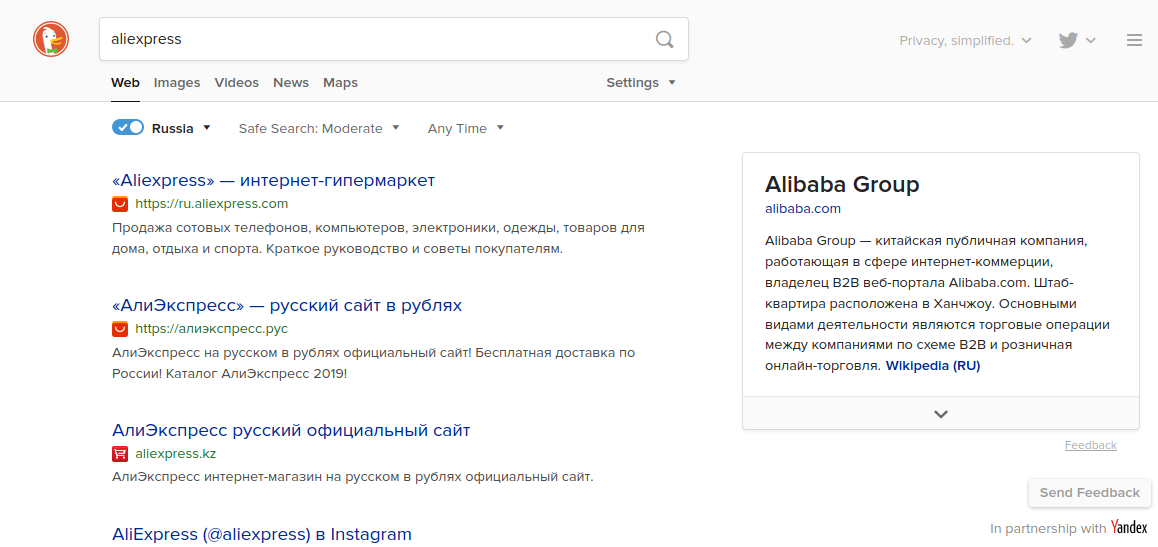Click the https://алиэкспресс.рус URL
Screen dimensions: 1158x547
point(212,328)
